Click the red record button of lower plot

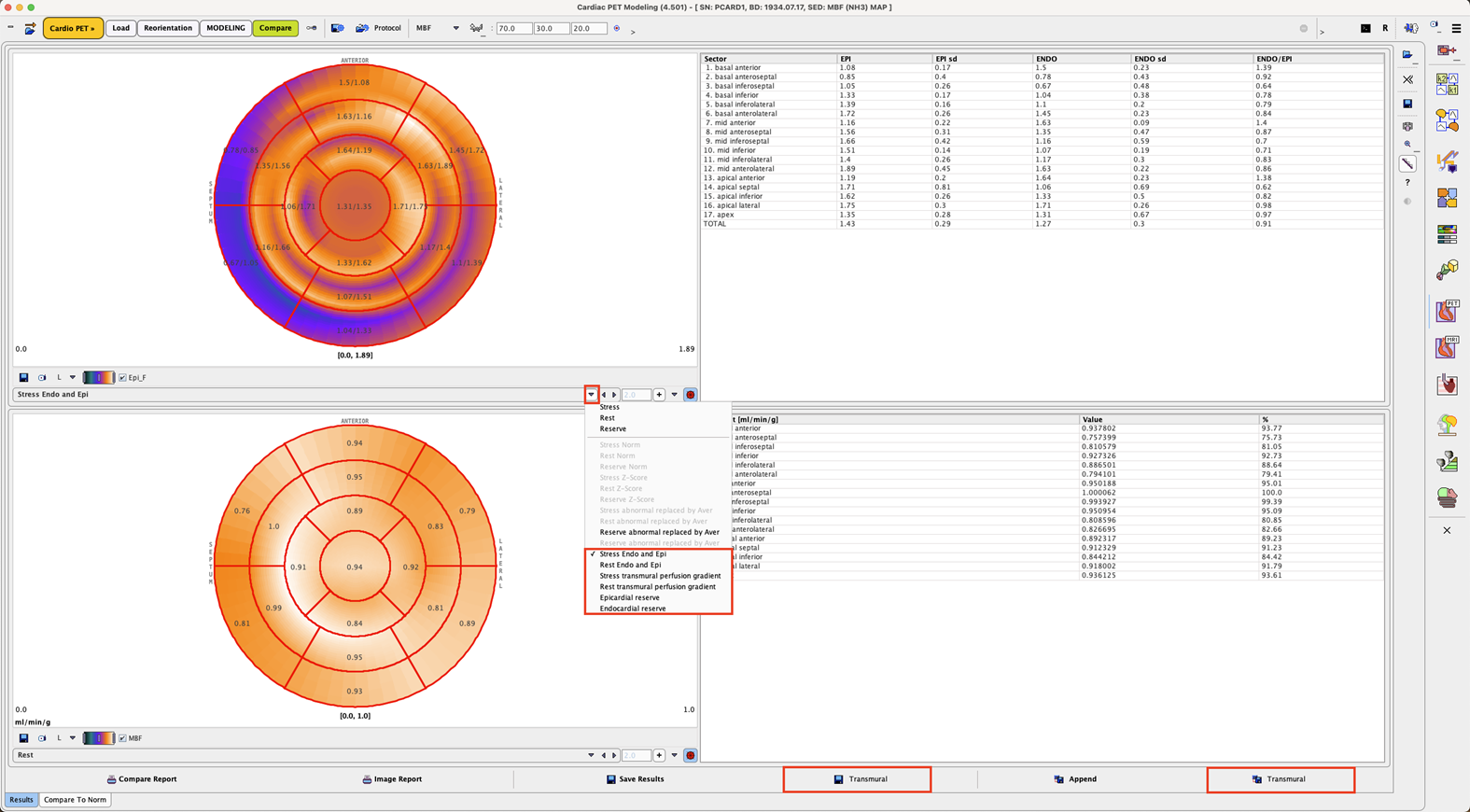tap(691, 755)
